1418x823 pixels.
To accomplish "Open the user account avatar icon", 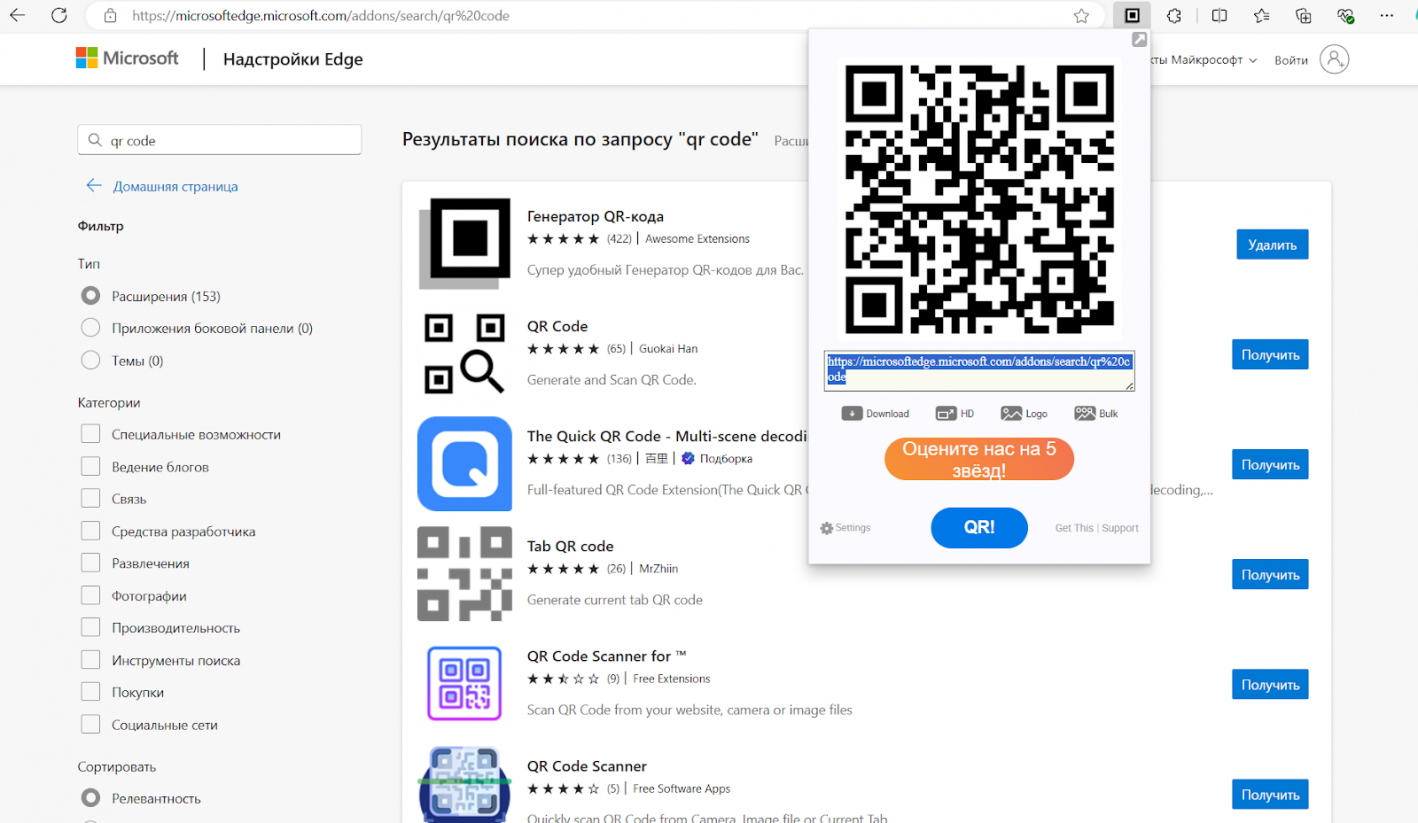I will (x=1334, y=59).
